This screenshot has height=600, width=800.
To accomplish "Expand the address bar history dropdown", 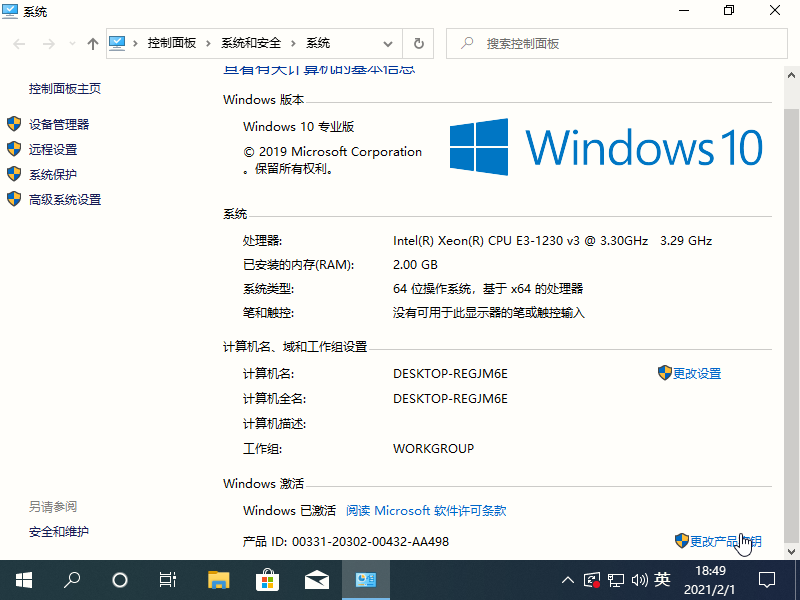I will [388, 44].
